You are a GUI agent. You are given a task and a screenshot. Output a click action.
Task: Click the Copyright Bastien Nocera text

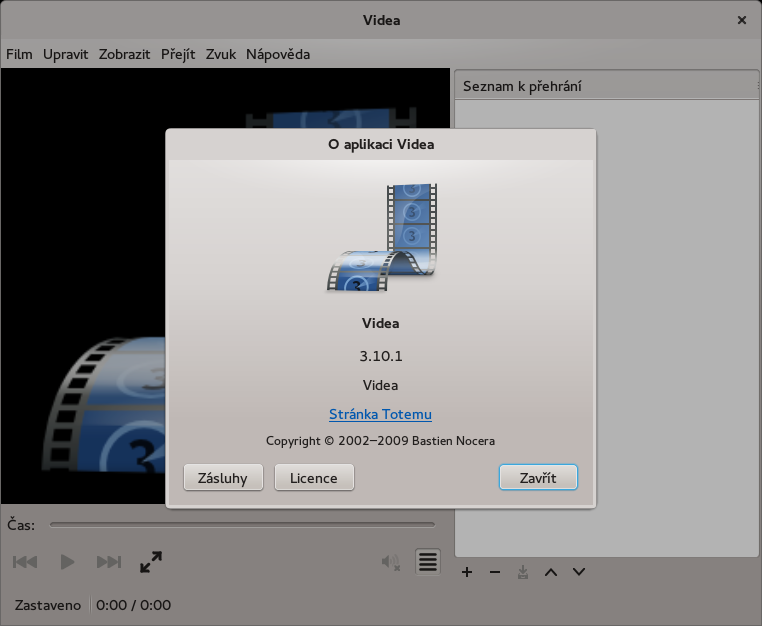click(381, 441)
